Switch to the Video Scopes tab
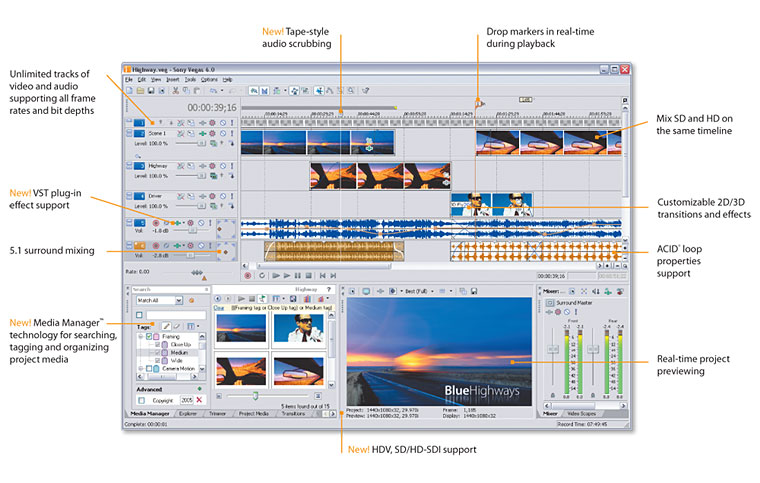The image size is (760, 483). click(x=581, y=414)
